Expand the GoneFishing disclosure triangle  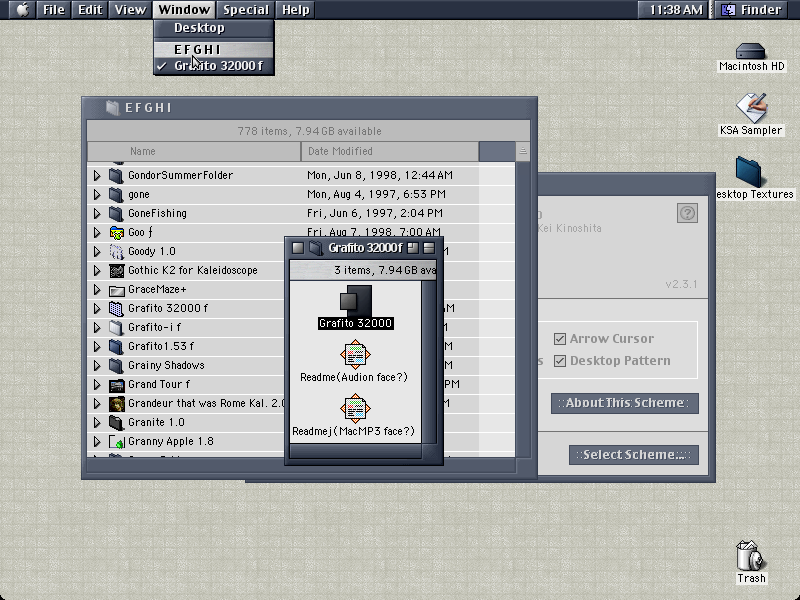(x=97, y=213)
